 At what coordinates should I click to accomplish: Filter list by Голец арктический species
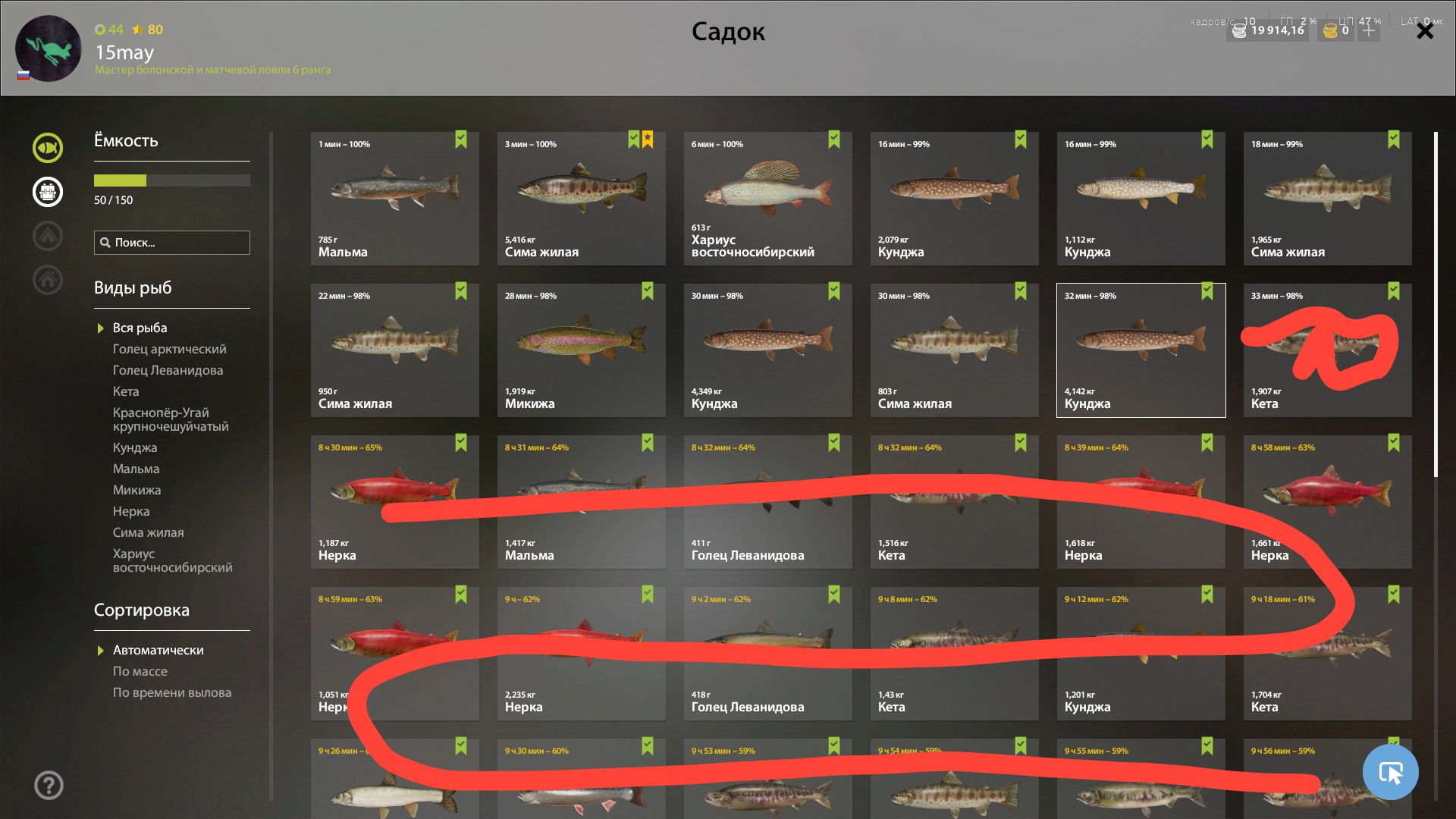click(x=169, y=349)
